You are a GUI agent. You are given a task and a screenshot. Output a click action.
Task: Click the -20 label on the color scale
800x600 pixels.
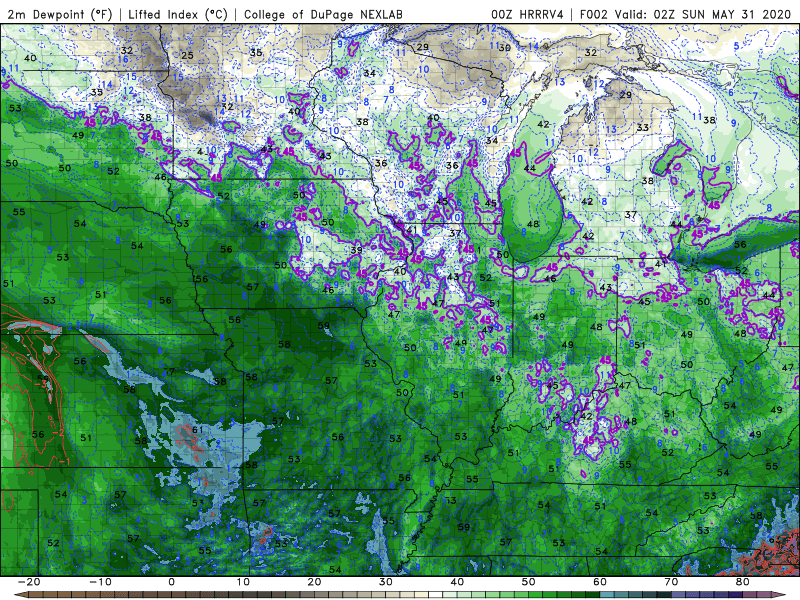coord(28,582)
